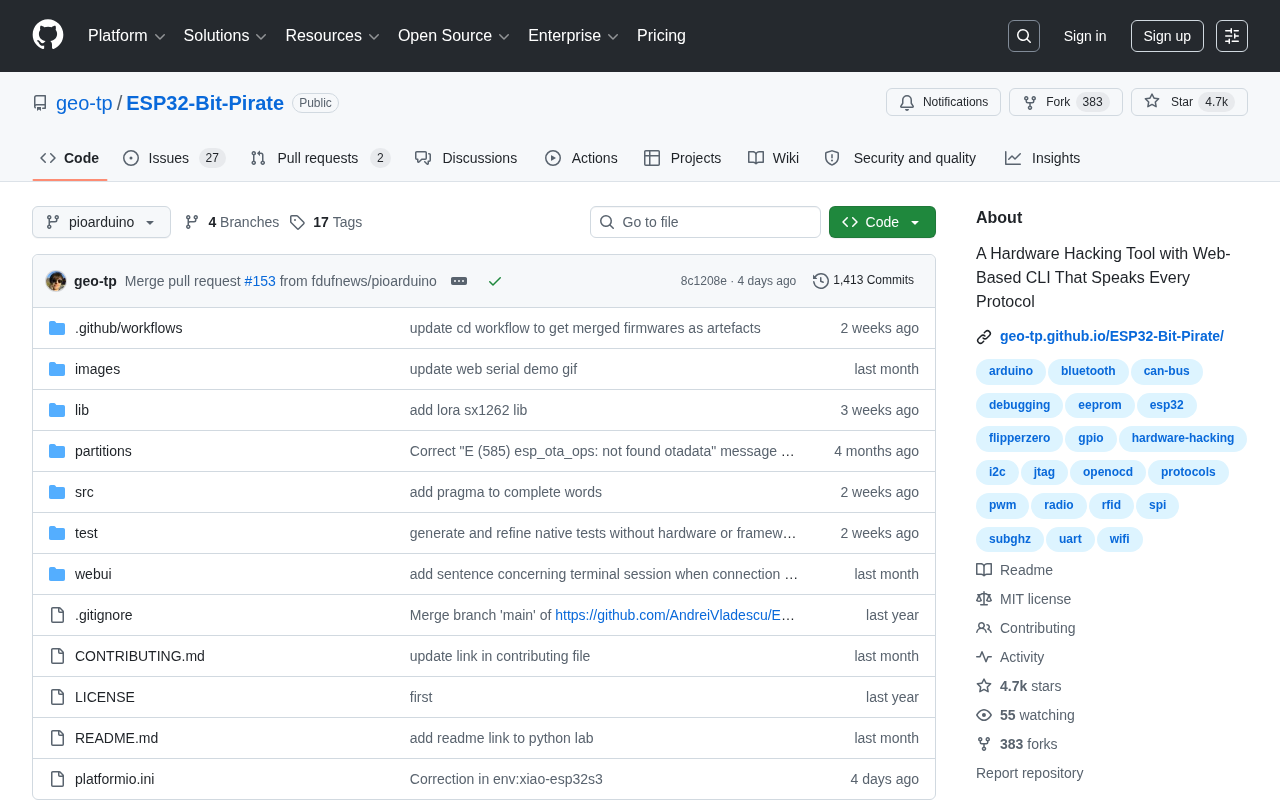Click the link icon next to project website
Viewport: 1280px width, 800px height.
(984, 337)
